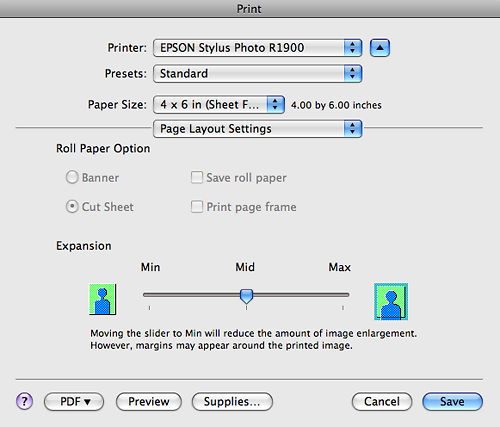
Task: Click the '4.00 by 6.00 inches' text
Action: point(336,105)
